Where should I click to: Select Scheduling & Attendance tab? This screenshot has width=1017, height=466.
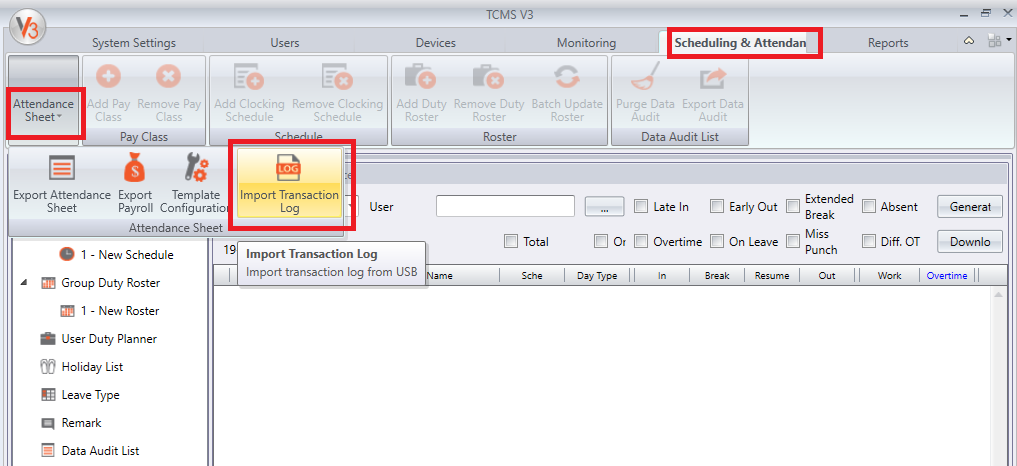click(x=739, y=43)
